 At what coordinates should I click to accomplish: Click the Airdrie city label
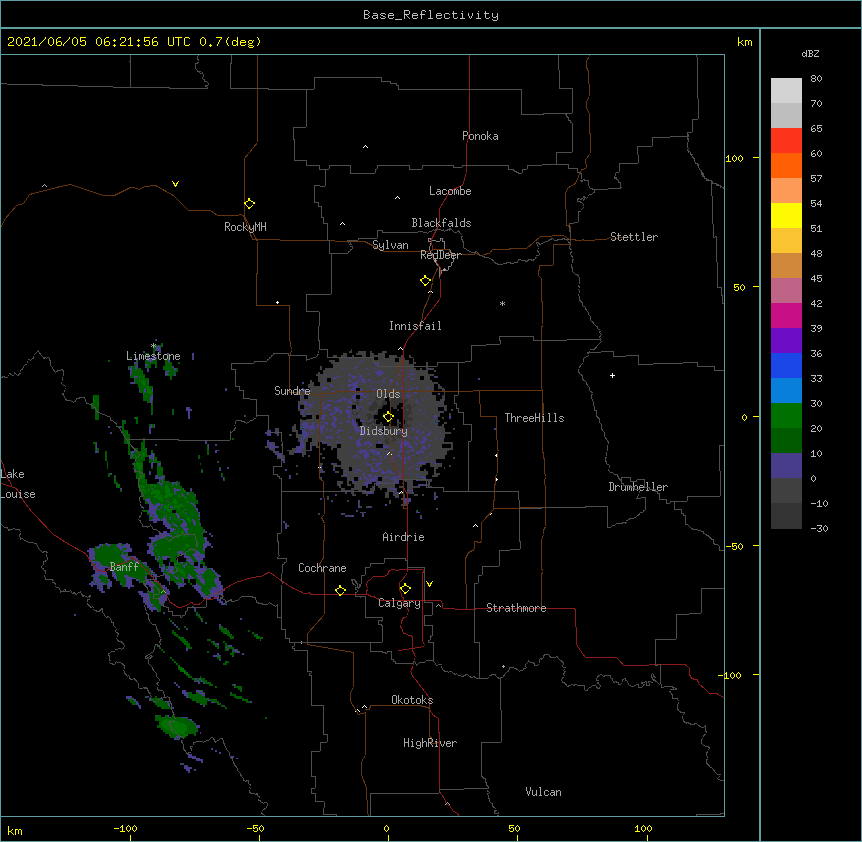click(x=403, y=537)
